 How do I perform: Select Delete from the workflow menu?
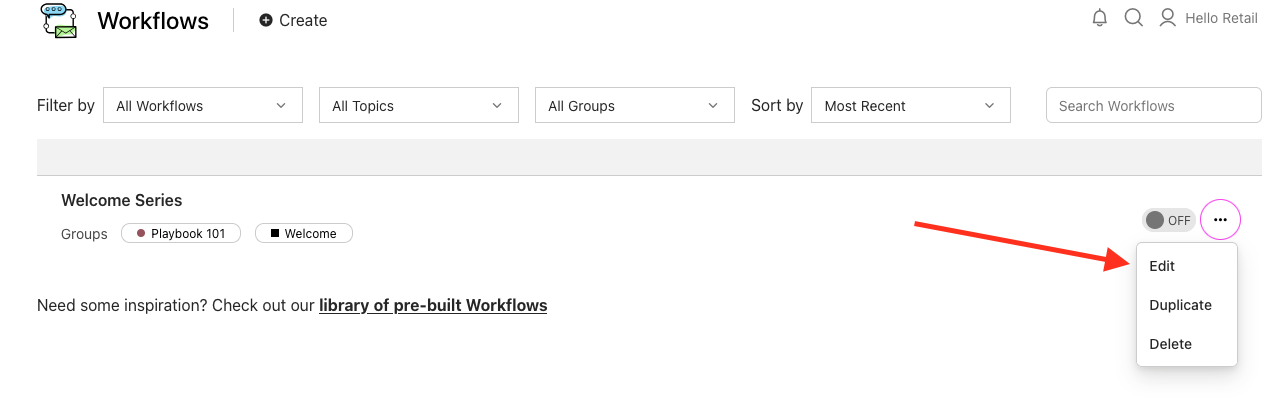click(1170, 344)
